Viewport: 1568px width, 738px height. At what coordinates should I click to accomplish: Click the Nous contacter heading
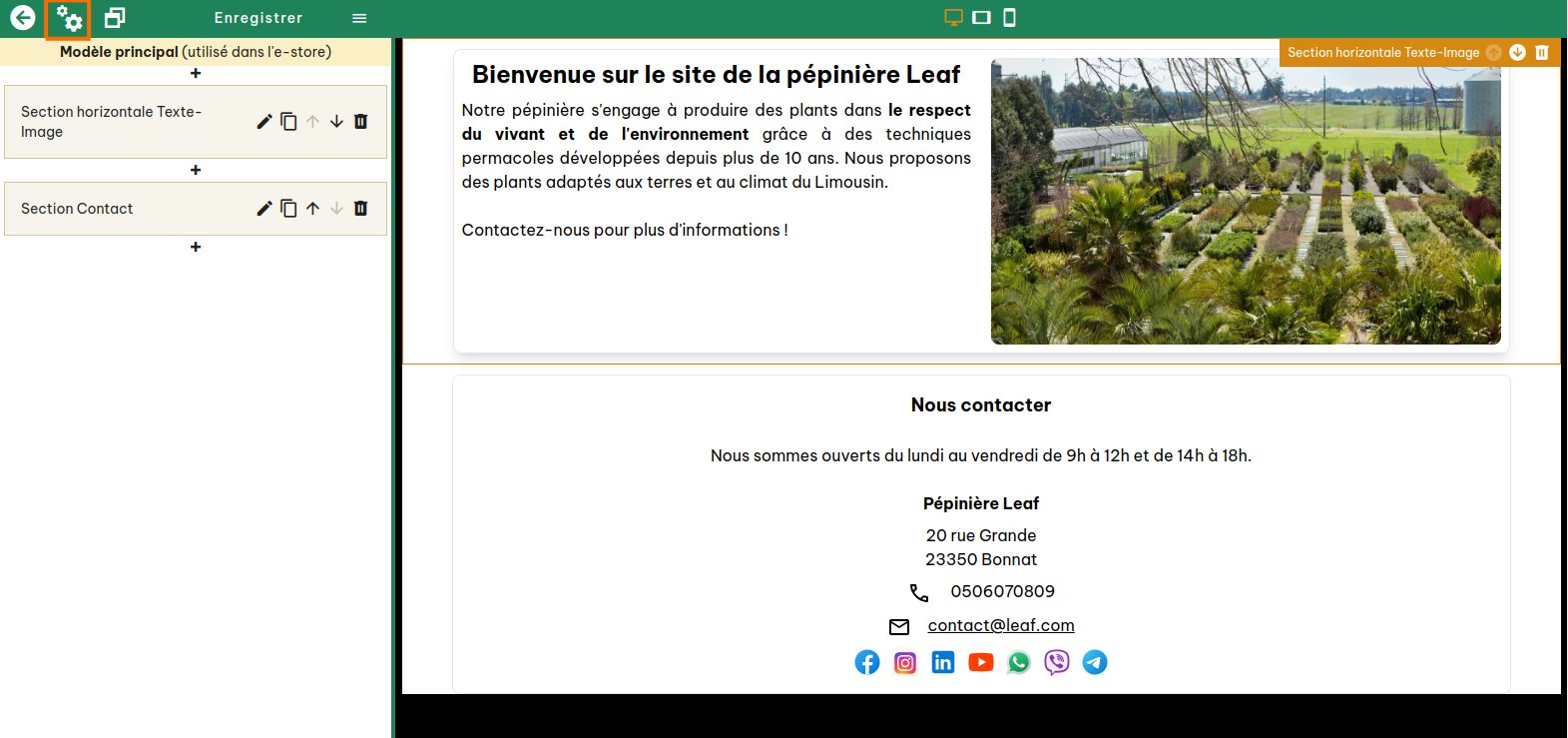tap(981, 405)
